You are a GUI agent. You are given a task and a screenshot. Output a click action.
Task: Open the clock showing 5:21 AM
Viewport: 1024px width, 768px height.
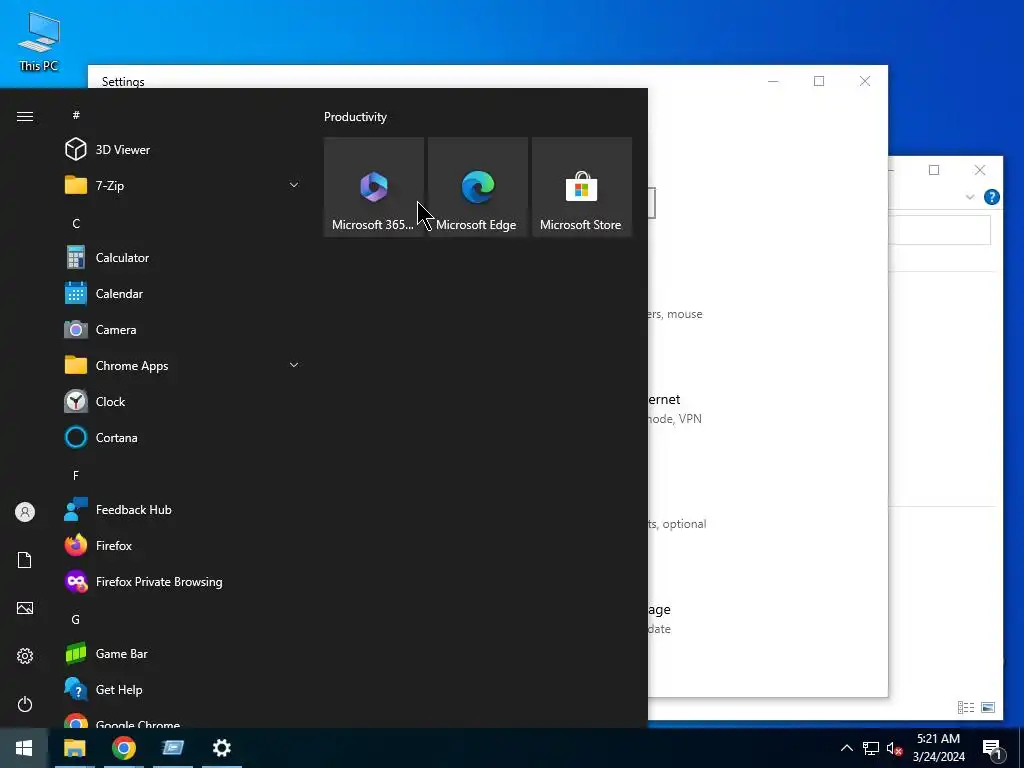pos(938,748)
